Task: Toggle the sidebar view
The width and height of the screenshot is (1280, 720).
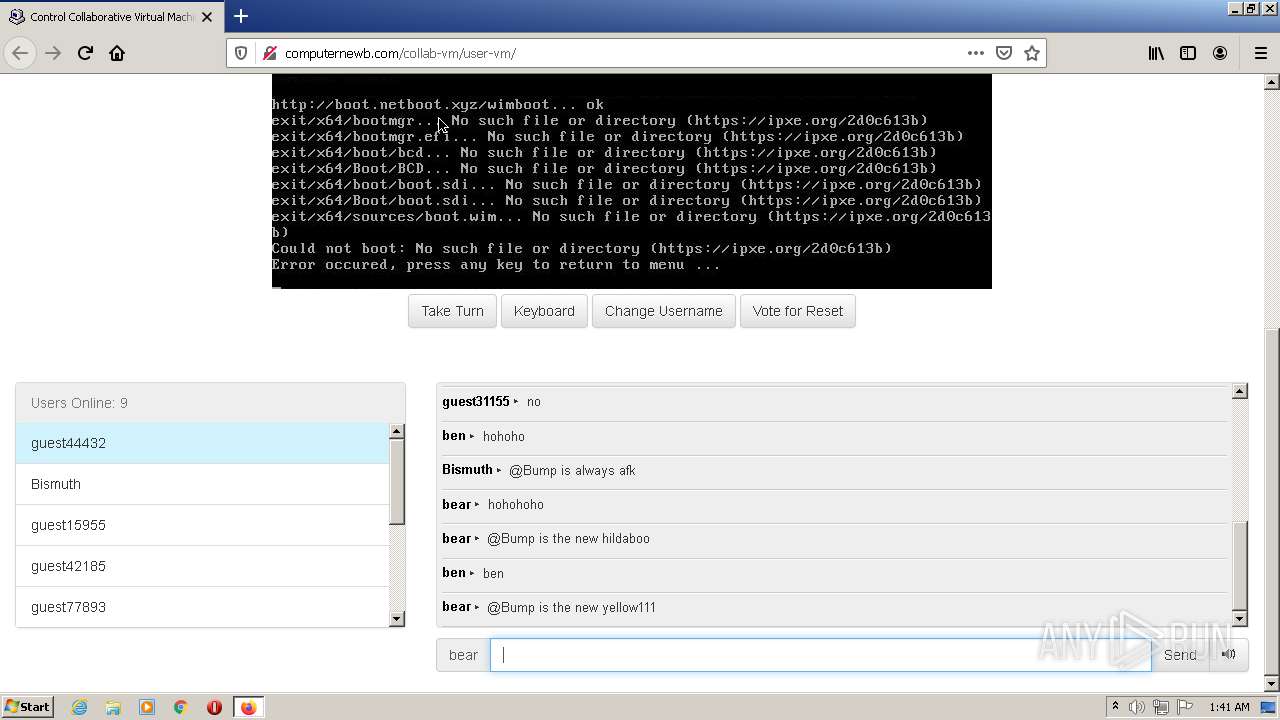Action: pyautogui.click(x=1188, y=53)
